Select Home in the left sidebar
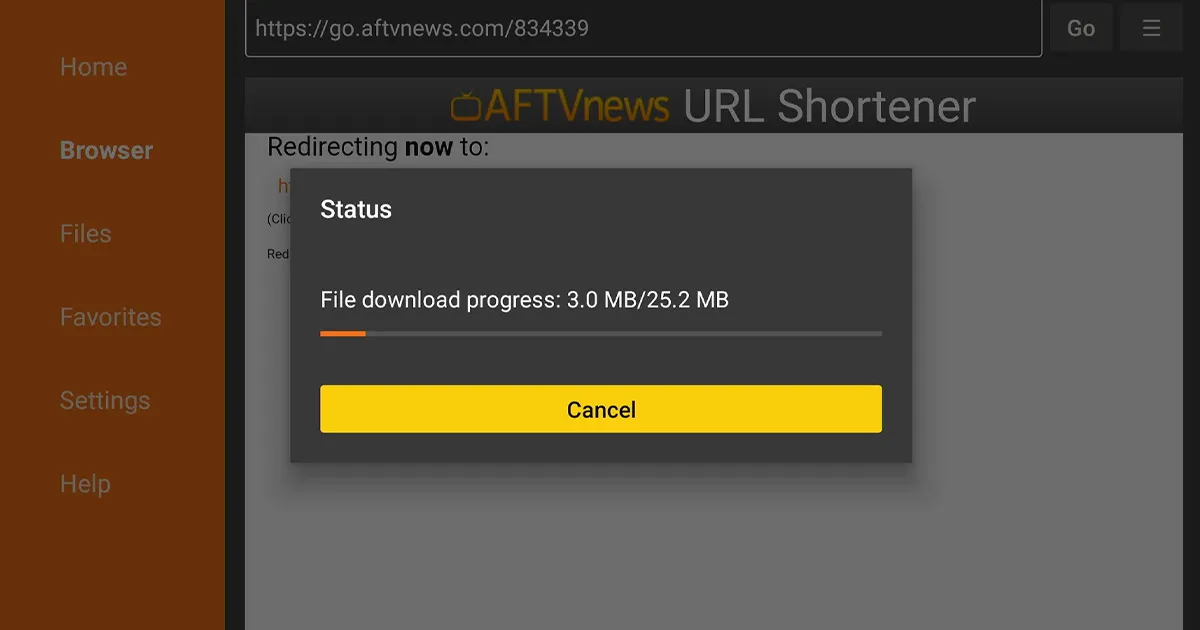The image size is (1200, 630). point(93,66)
